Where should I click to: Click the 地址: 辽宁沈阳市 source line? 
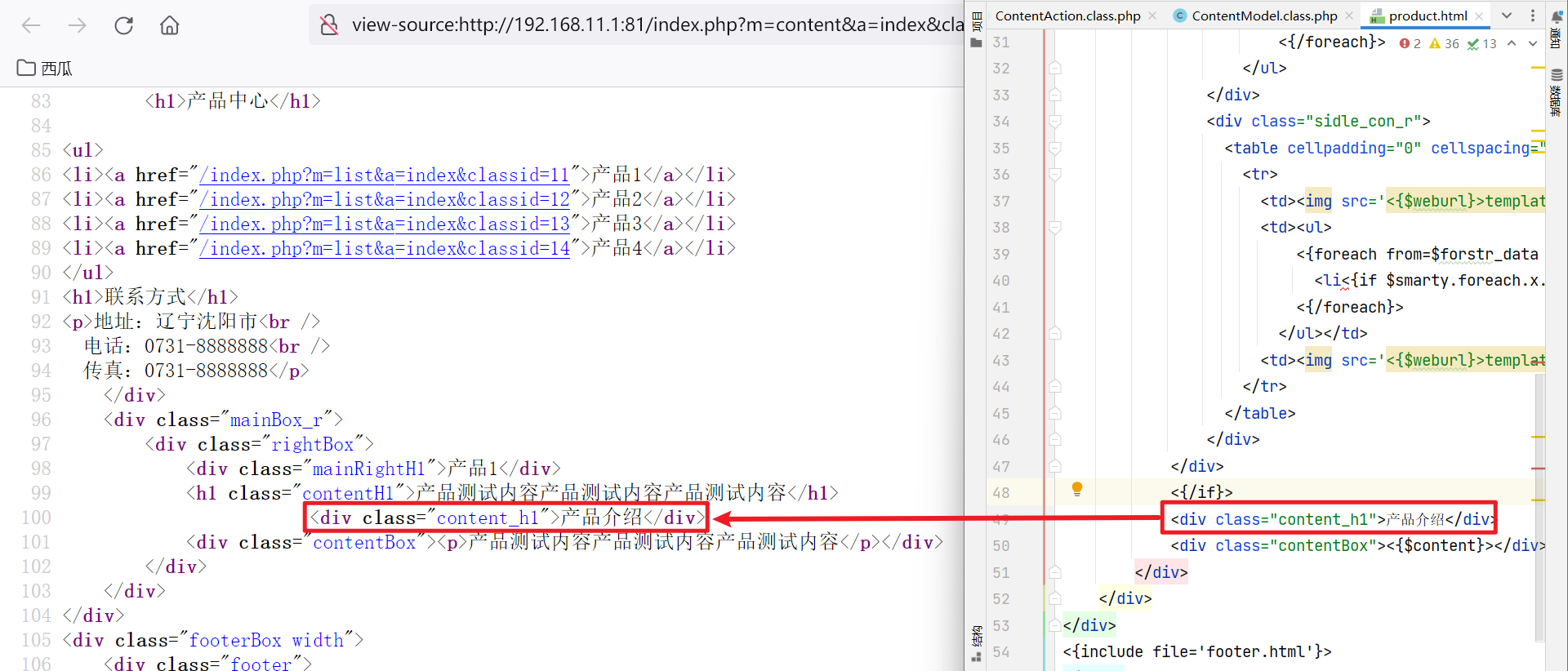coord(191,322)
